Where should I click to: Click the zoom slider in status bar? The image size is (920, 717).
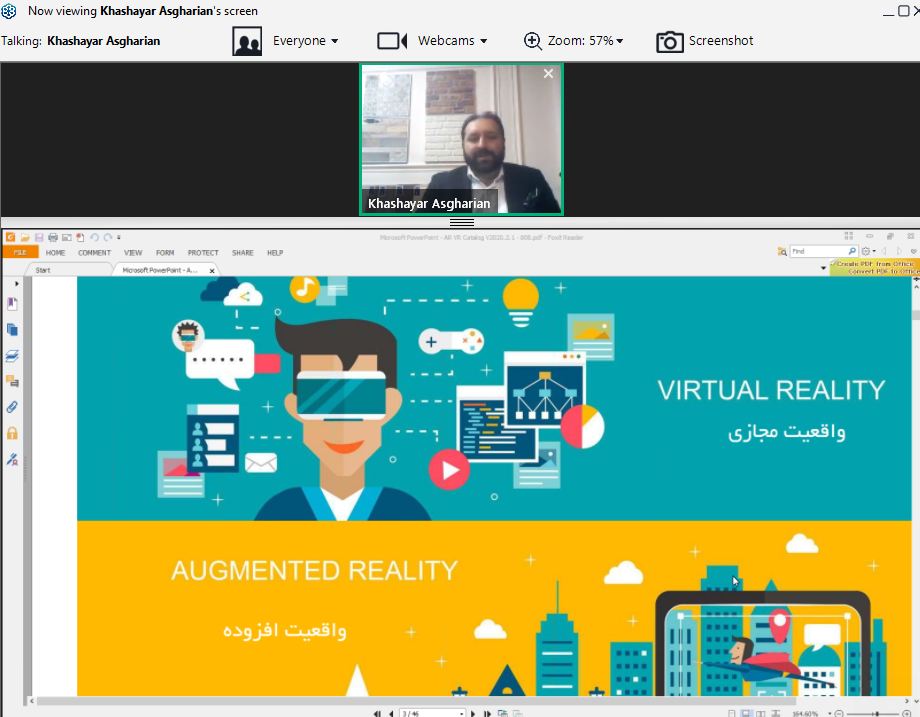(x=878, y=713)
